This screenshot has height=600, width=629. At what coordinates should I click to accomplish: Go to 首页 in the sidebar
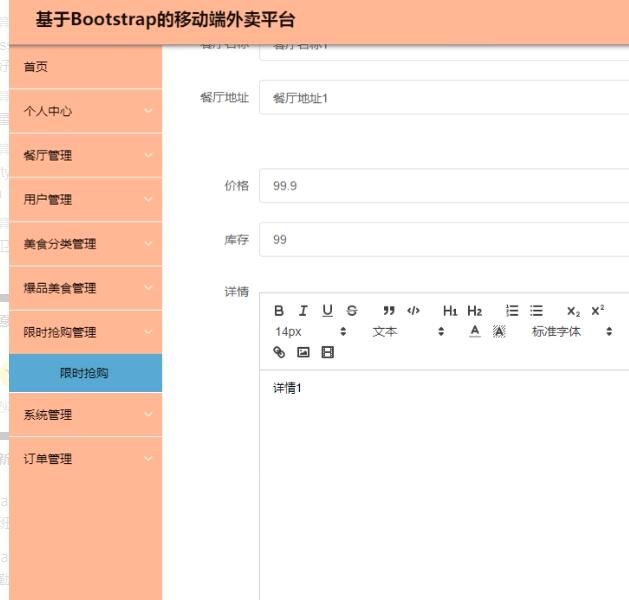pos(85,67)
